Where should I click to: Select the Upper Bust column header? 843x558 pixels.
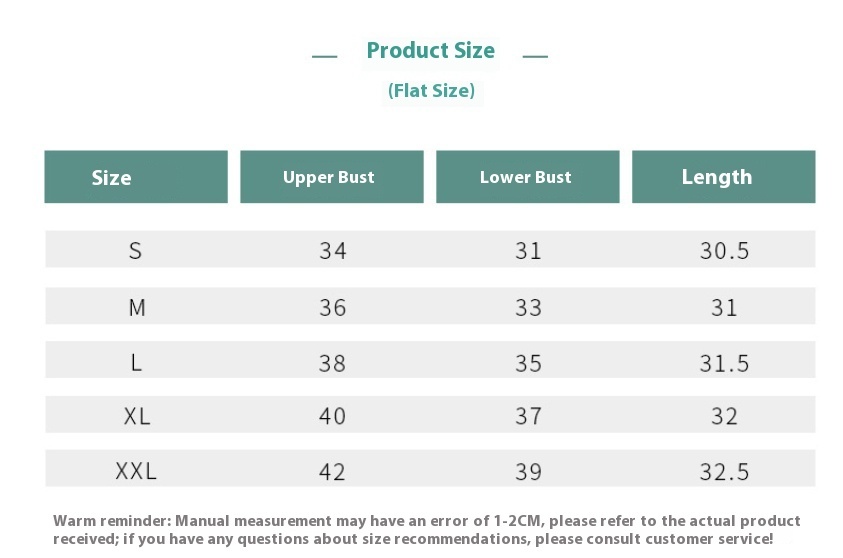pos(328,178)
